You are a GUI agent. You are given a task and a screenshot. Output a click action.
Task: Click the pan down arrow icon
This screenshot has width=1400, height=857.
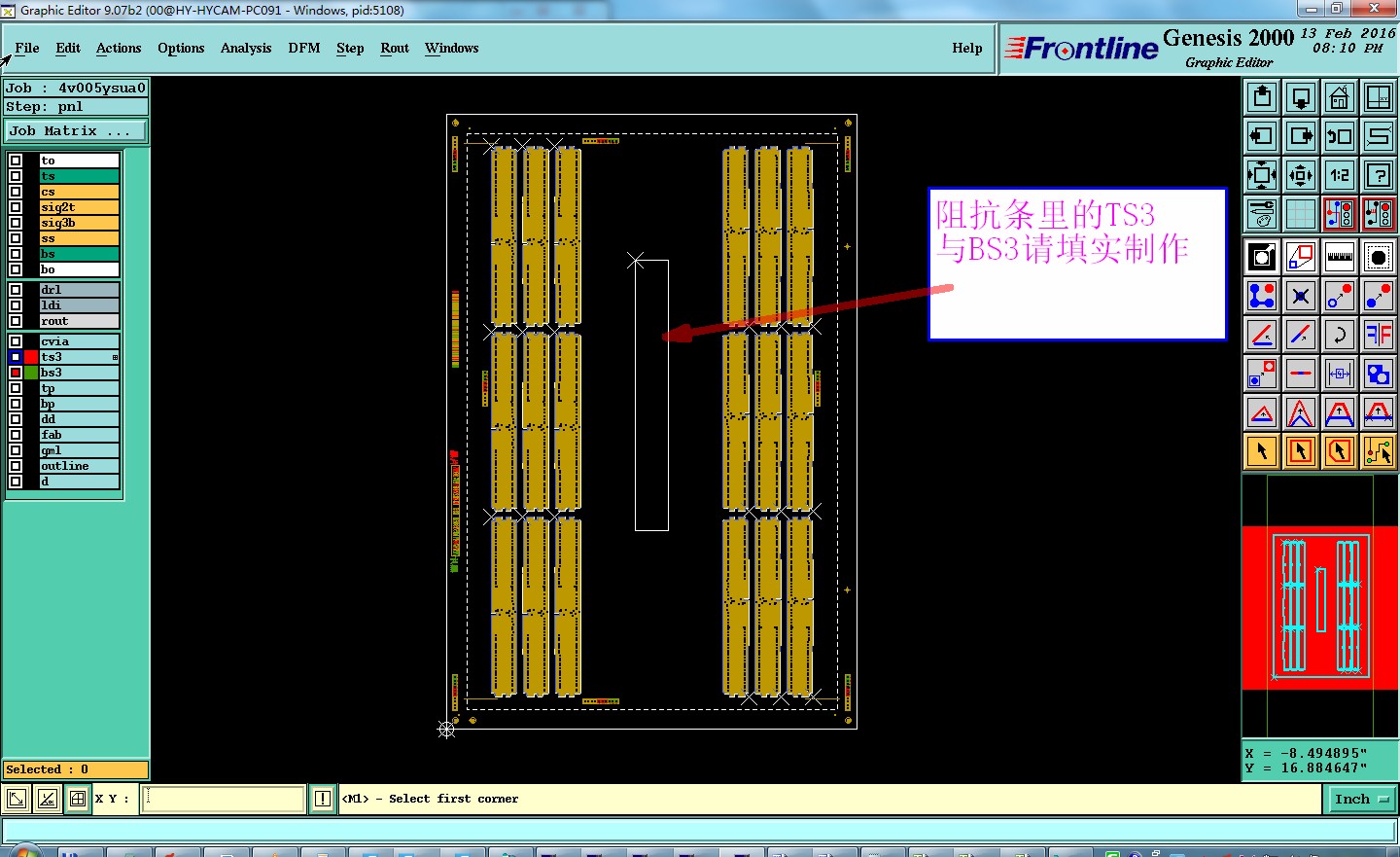1301,97
